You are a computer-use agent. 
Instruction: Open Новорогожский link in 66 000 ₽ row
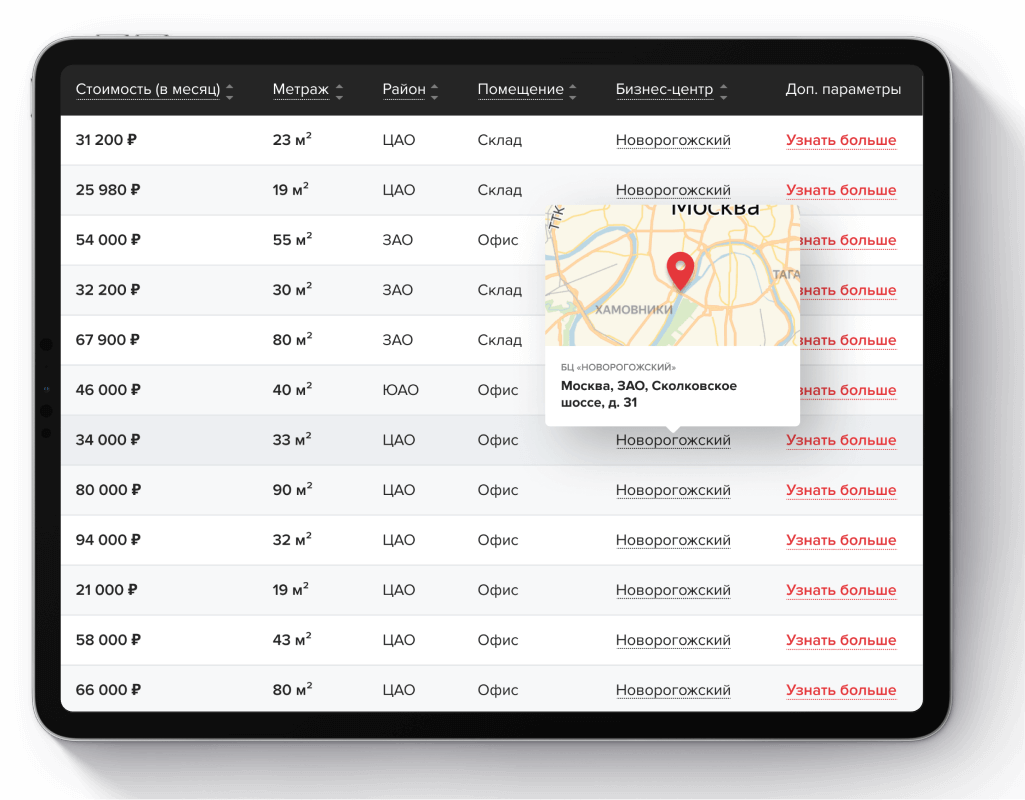(673, 690)
